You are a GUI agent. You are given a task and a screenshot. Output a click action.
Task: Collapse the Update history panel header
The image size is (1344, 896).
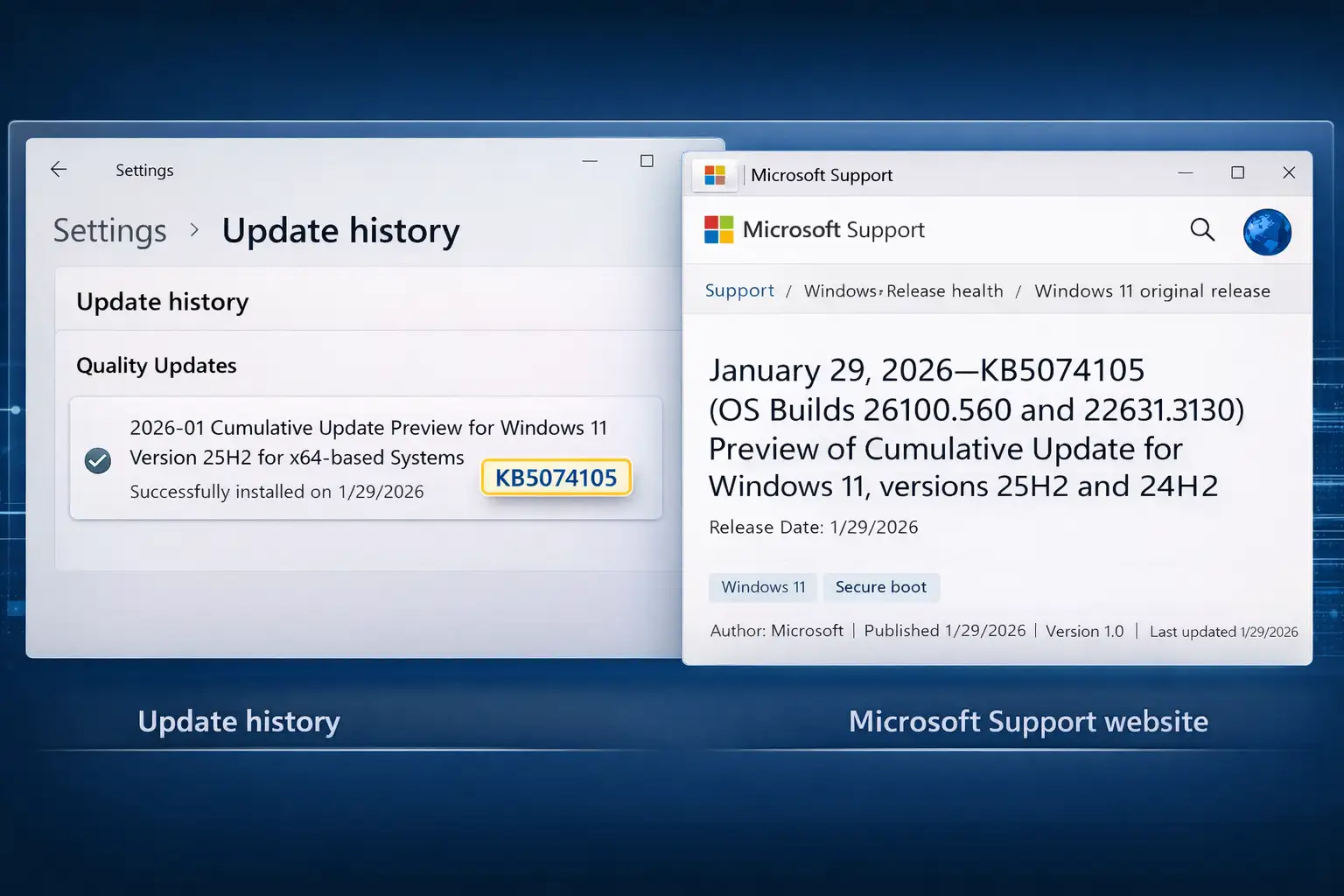coord(163,301)
